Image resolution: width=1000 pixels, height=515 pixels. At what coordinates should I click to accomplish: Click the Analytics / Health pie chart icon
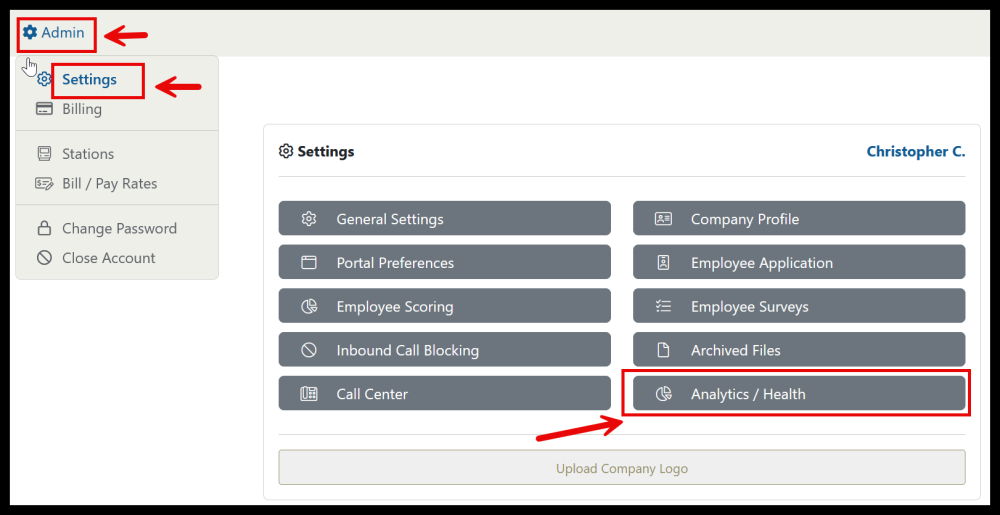coord(663,394)
